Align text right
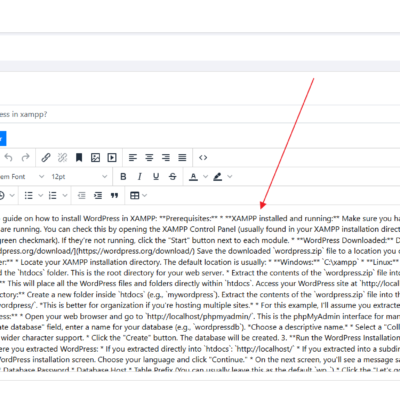This screenshot has height=400, width=400. 166,157
